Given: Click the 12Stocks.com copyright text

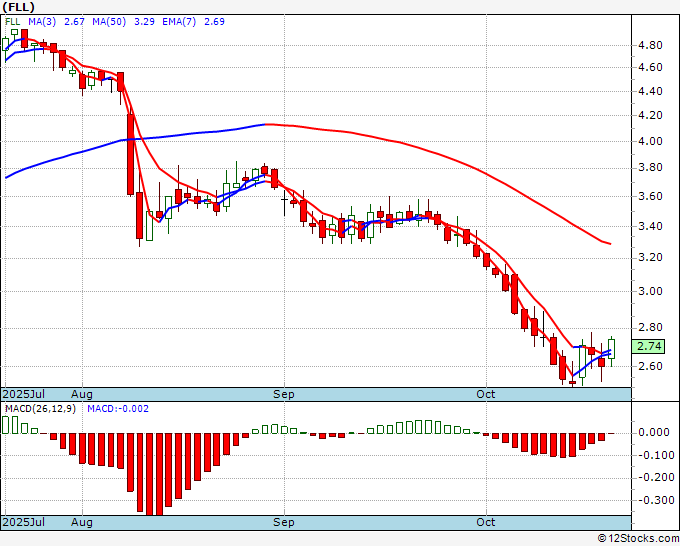Looking at the screenshot, I should 638,539.
